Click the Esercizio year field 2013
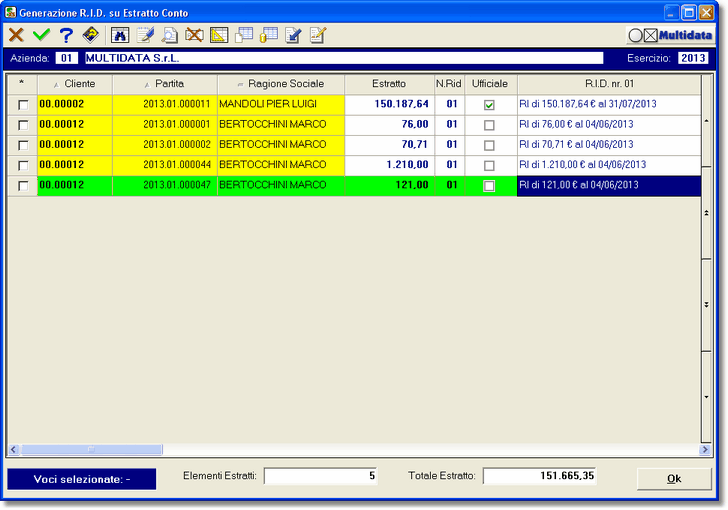The height and width of the screenshot is (510, 728). coord(693,58)
